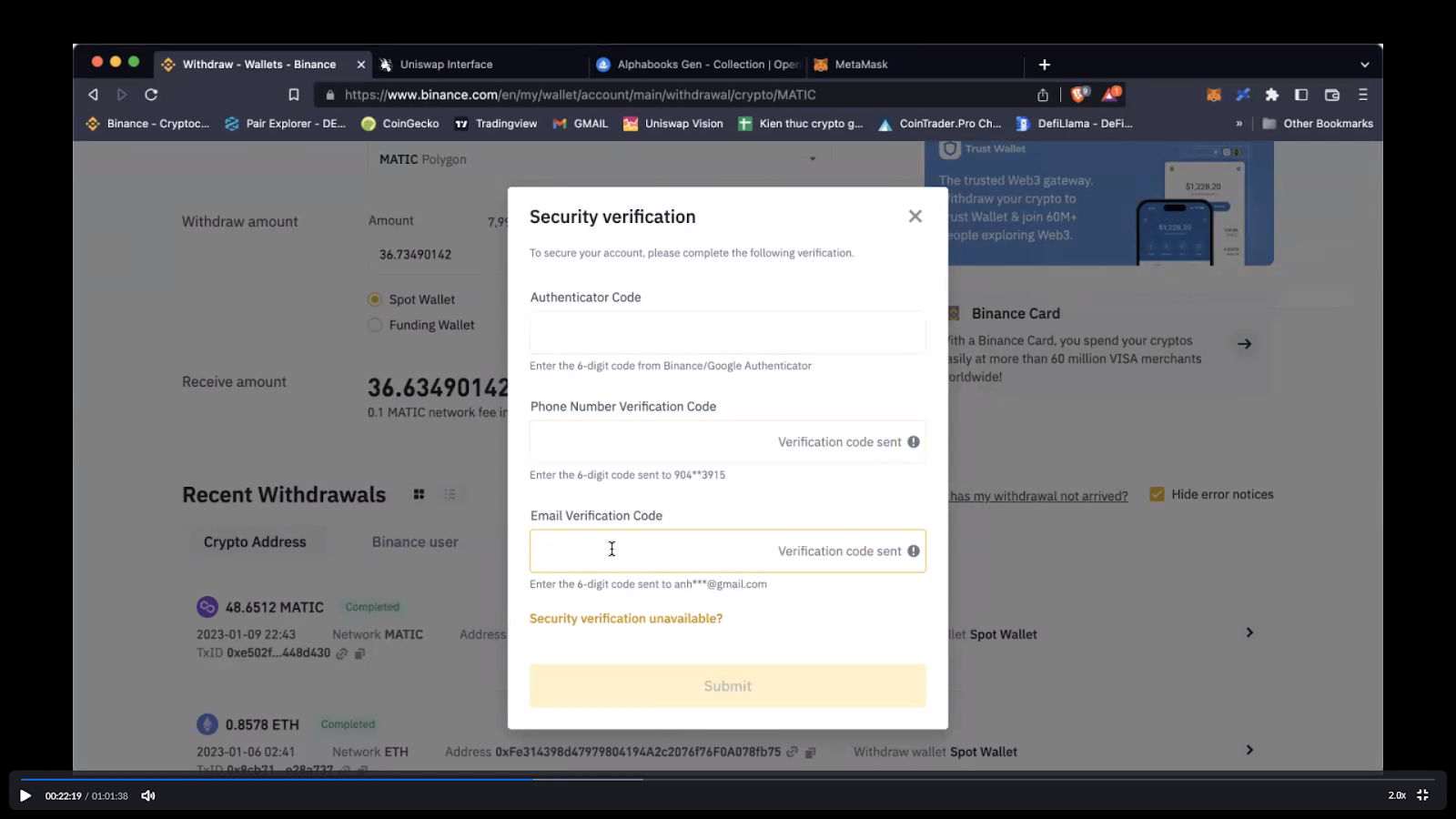Open Security verification unavailable link
Screen dimensions: 1456x819
(x=626, y=619)
